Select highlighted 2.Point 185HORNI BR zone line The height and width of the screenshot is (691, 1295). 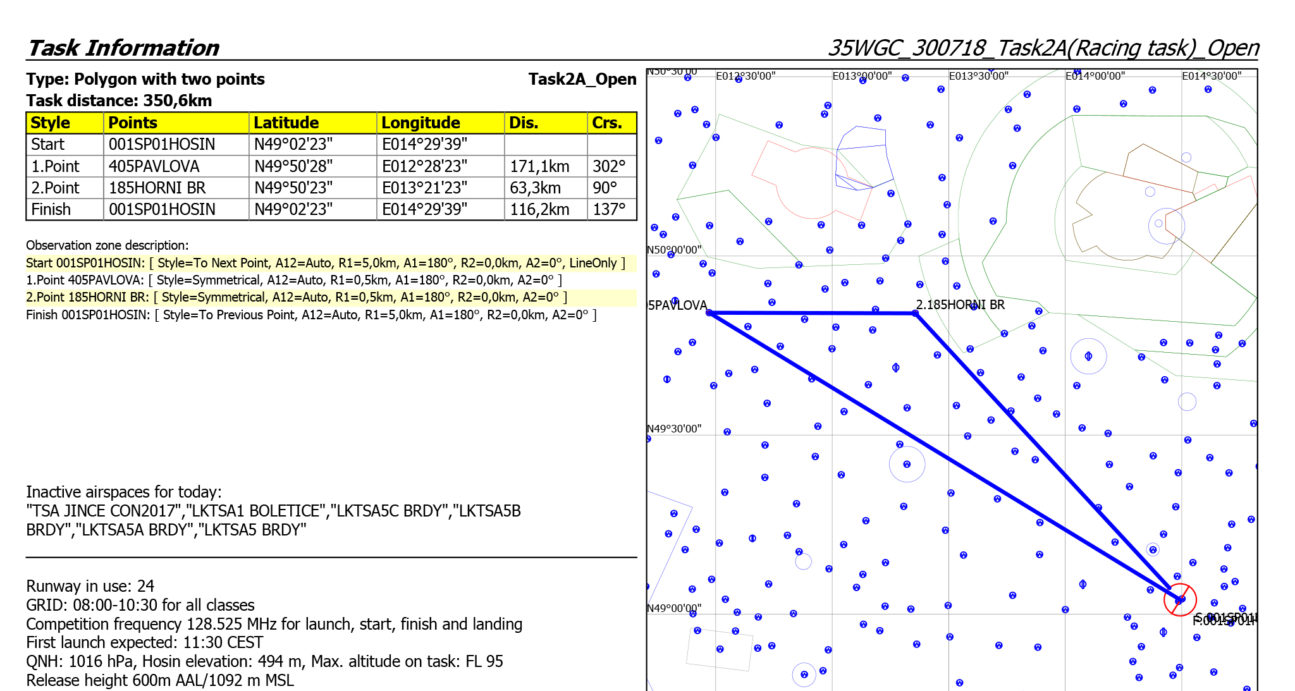[x=296, y=298]
